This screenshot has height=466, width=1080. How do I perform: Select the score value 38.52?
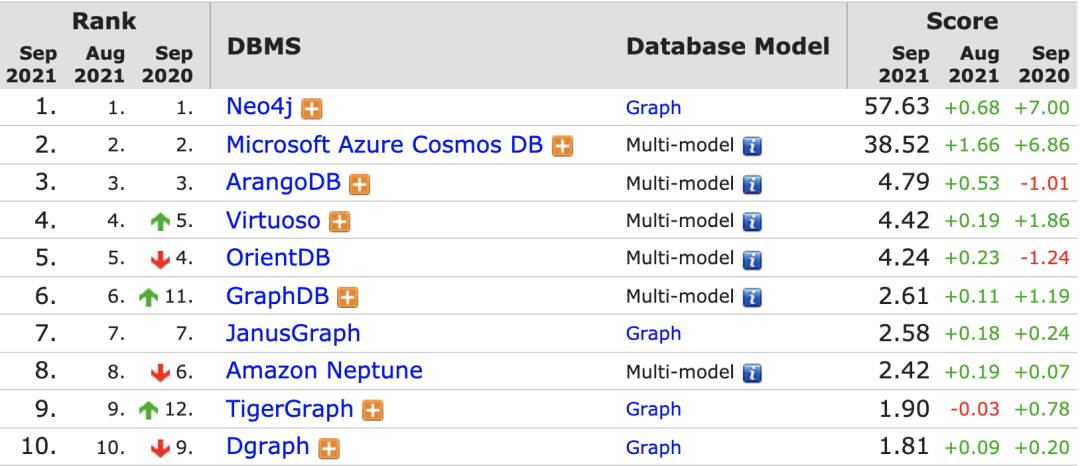tap(896, 145)
